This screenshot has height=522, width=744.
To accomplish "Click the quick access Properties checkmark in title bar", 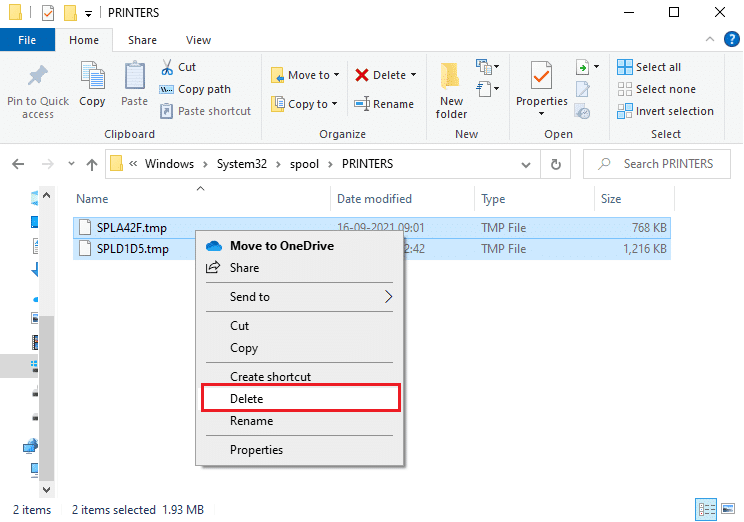I will 48,13.
